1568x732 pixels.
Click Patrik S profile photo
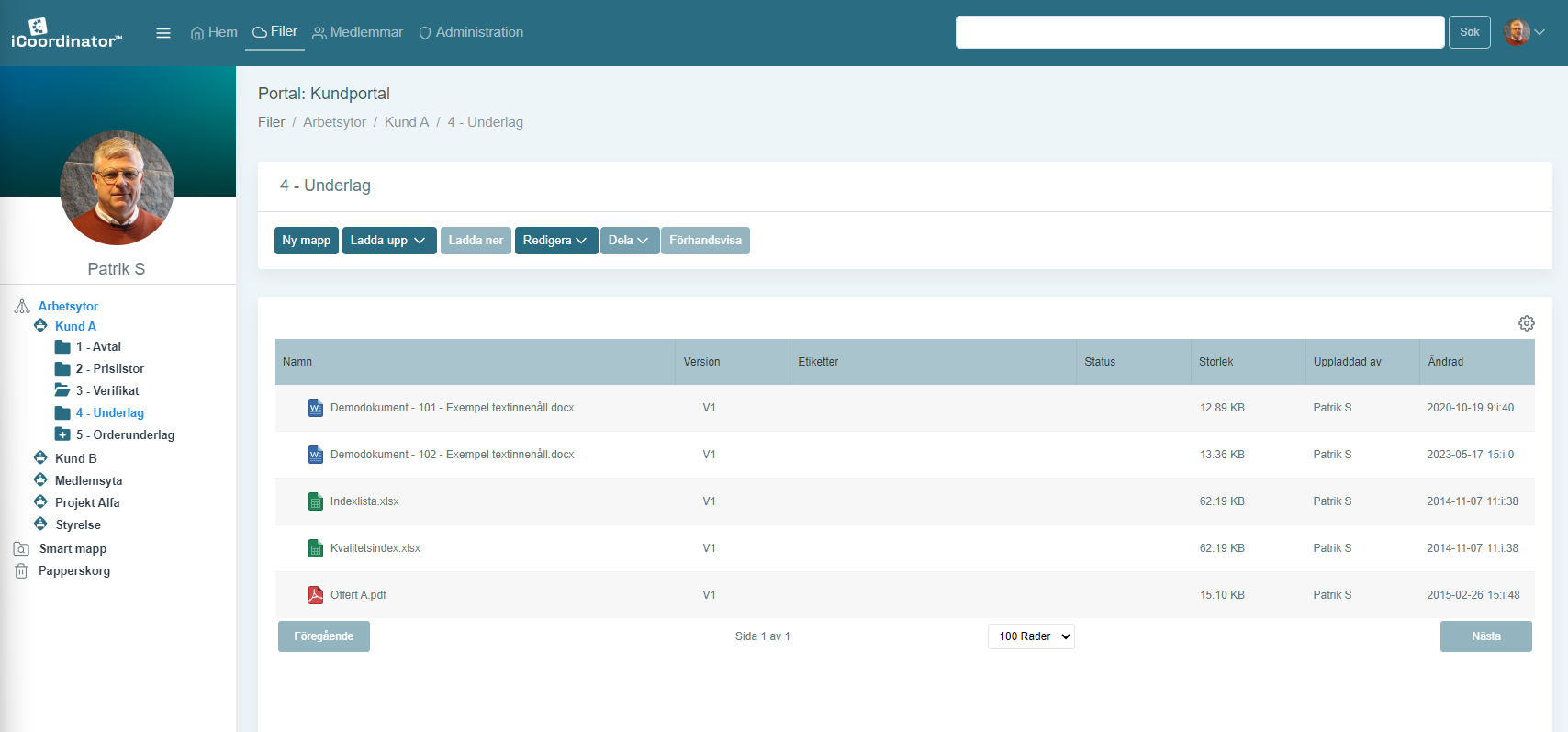pos(117,187)
